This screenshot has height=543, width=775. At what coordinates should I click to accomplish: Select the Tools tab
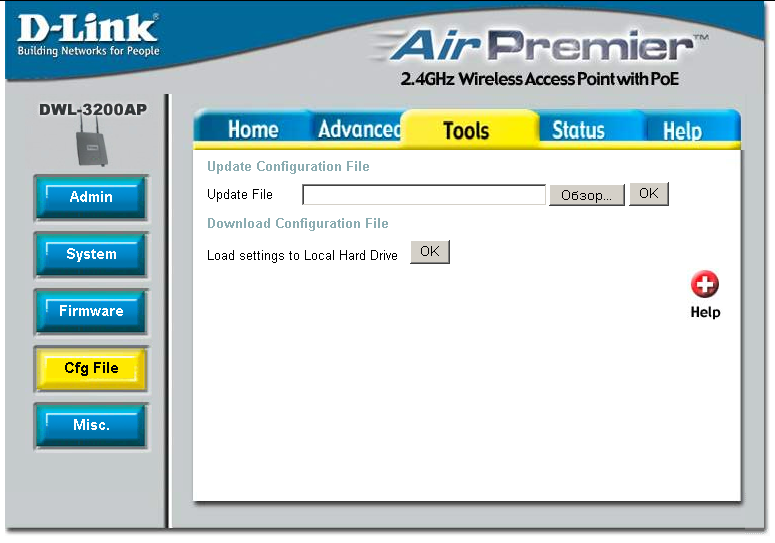(466, 130)
